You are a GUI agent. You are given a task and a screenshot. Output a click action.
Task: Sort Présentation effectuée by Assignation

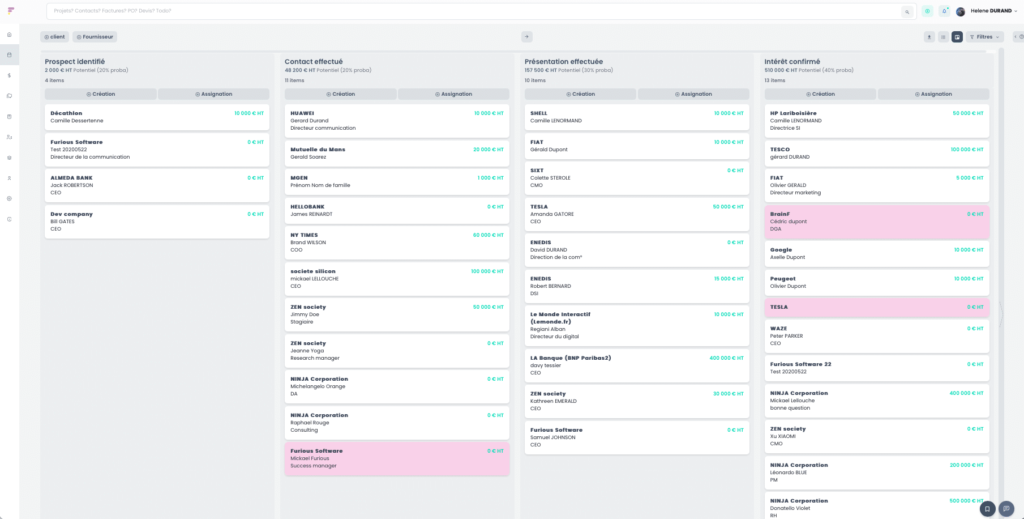694,94
